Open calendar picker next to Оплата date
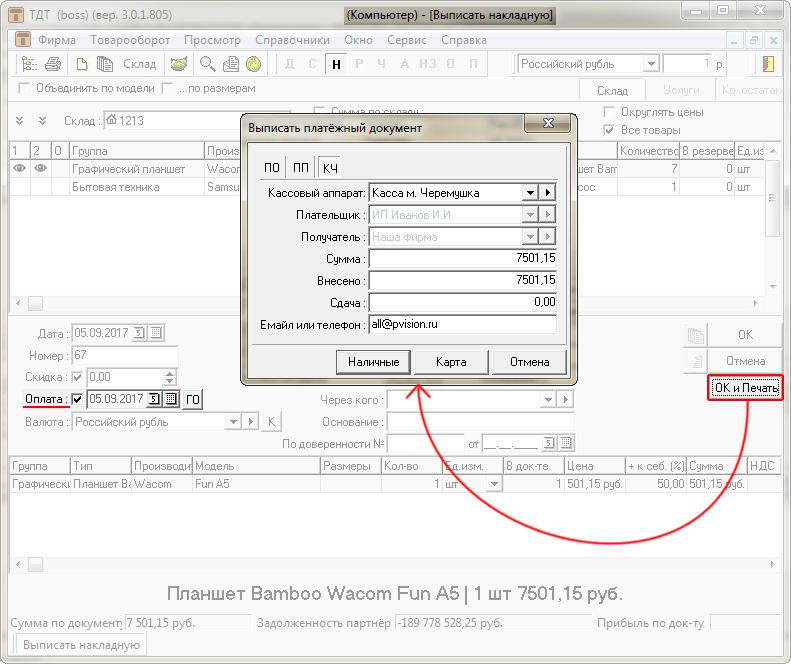The image size is (791, 664). click(171, 399)
